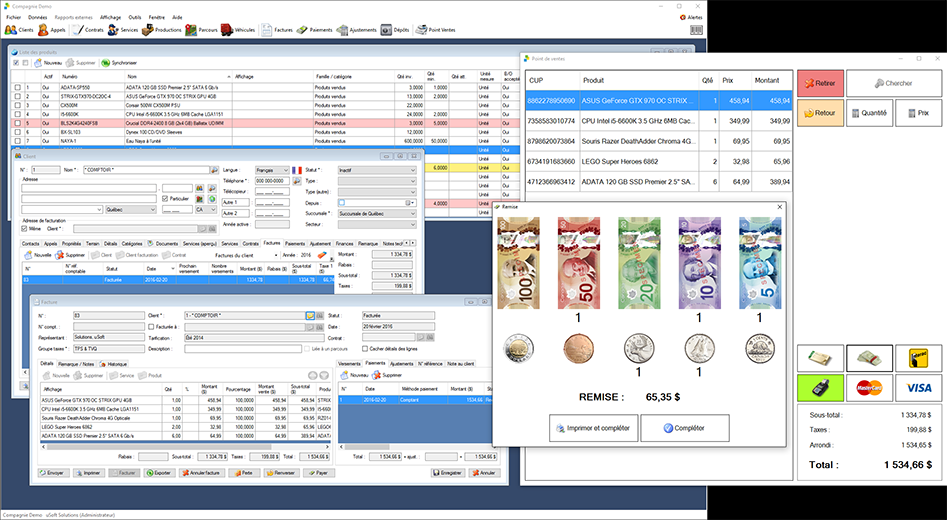The height and width of the screenshot is (520, 947).
Task: Click the Chercher button
Action: 894,83
